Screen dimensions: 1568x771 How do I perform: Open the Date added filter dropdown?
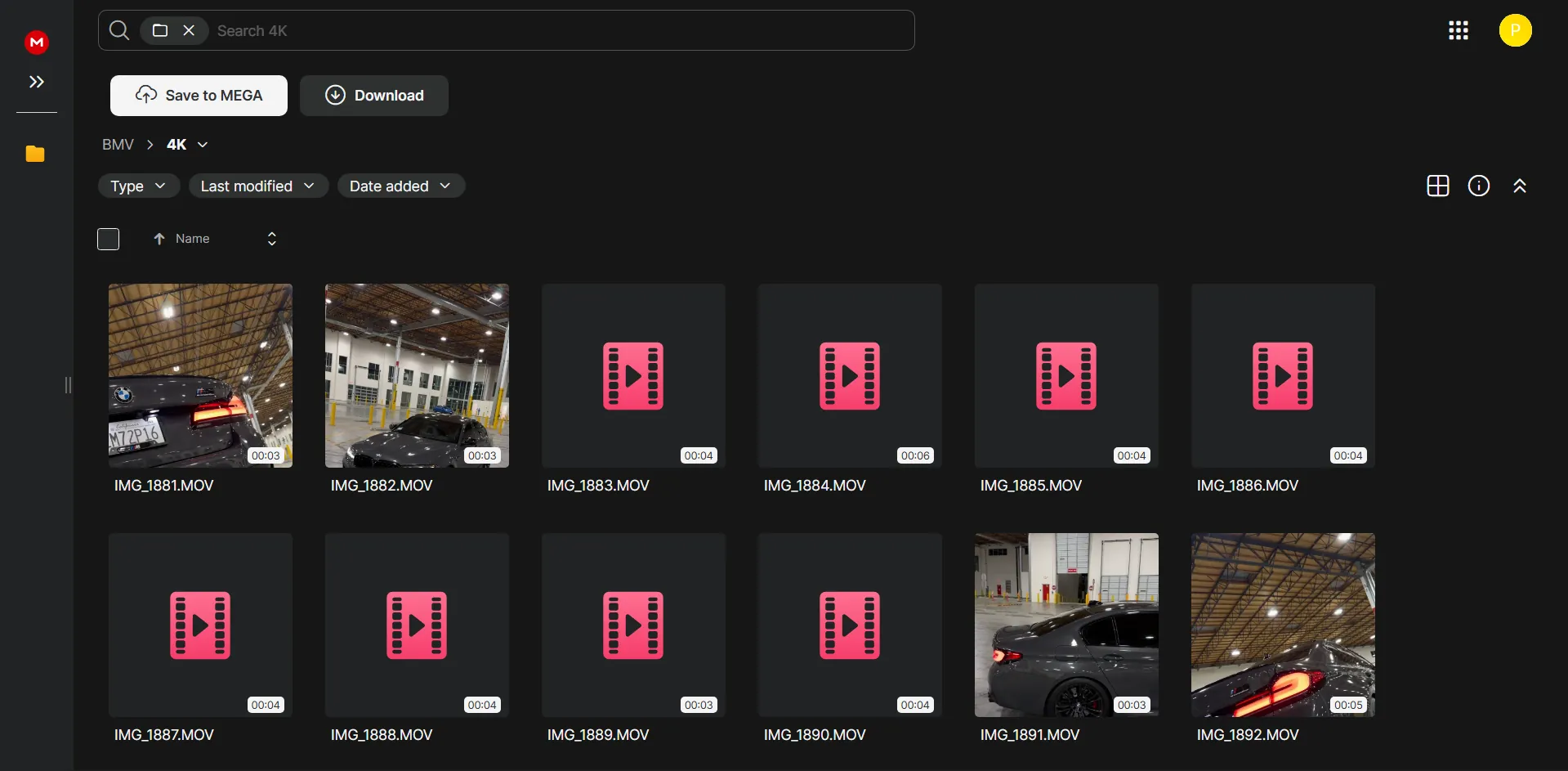400,186
